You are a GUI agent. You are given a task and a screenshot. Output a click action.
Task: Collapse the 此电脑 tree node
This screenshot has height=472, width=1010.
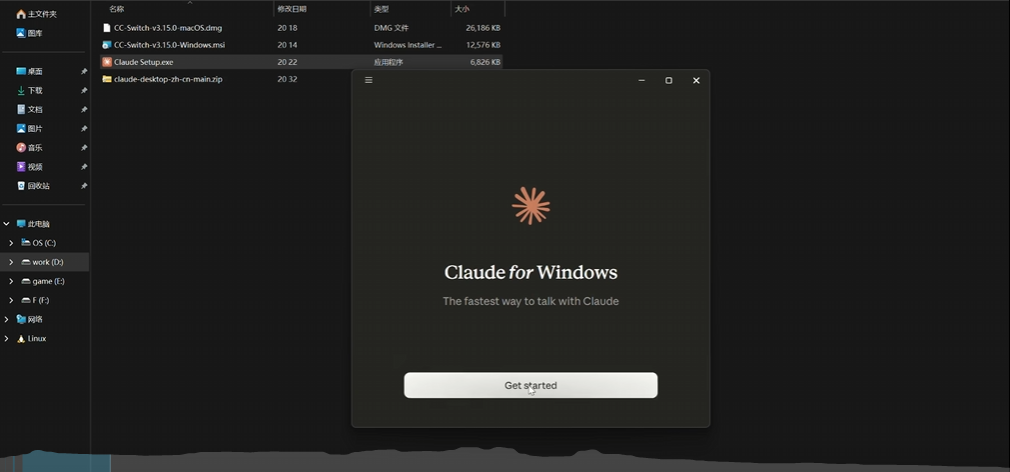click(x=6, y=224)
